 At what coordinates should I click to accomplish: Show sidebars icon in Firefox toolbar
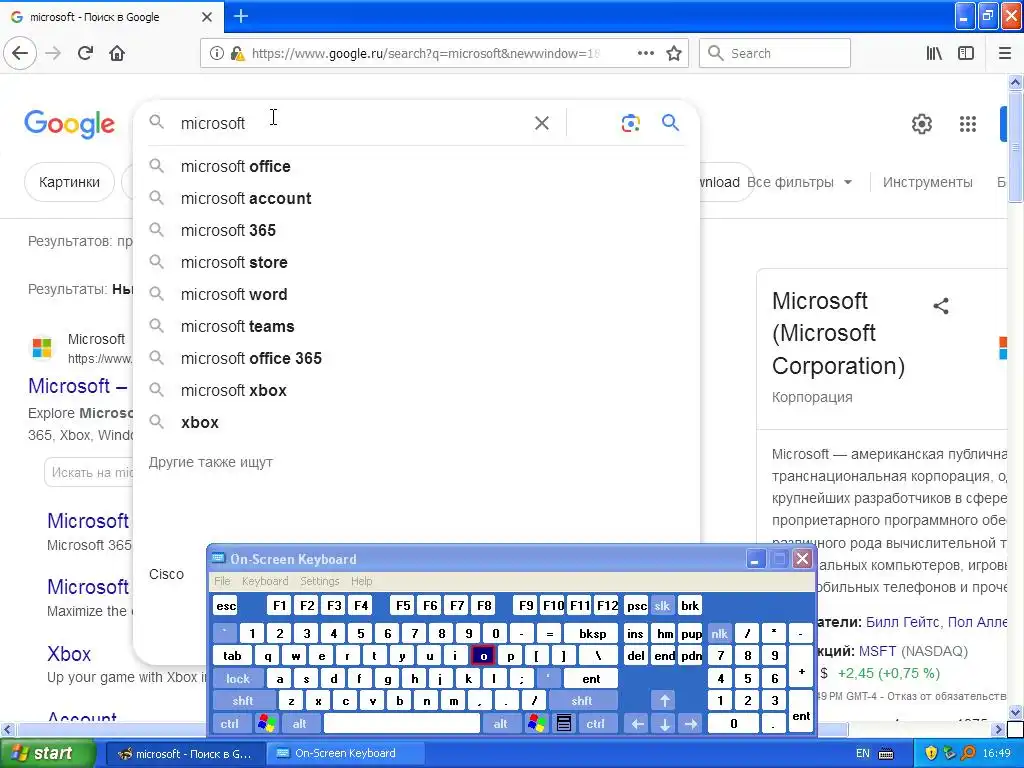click(966, 53)
